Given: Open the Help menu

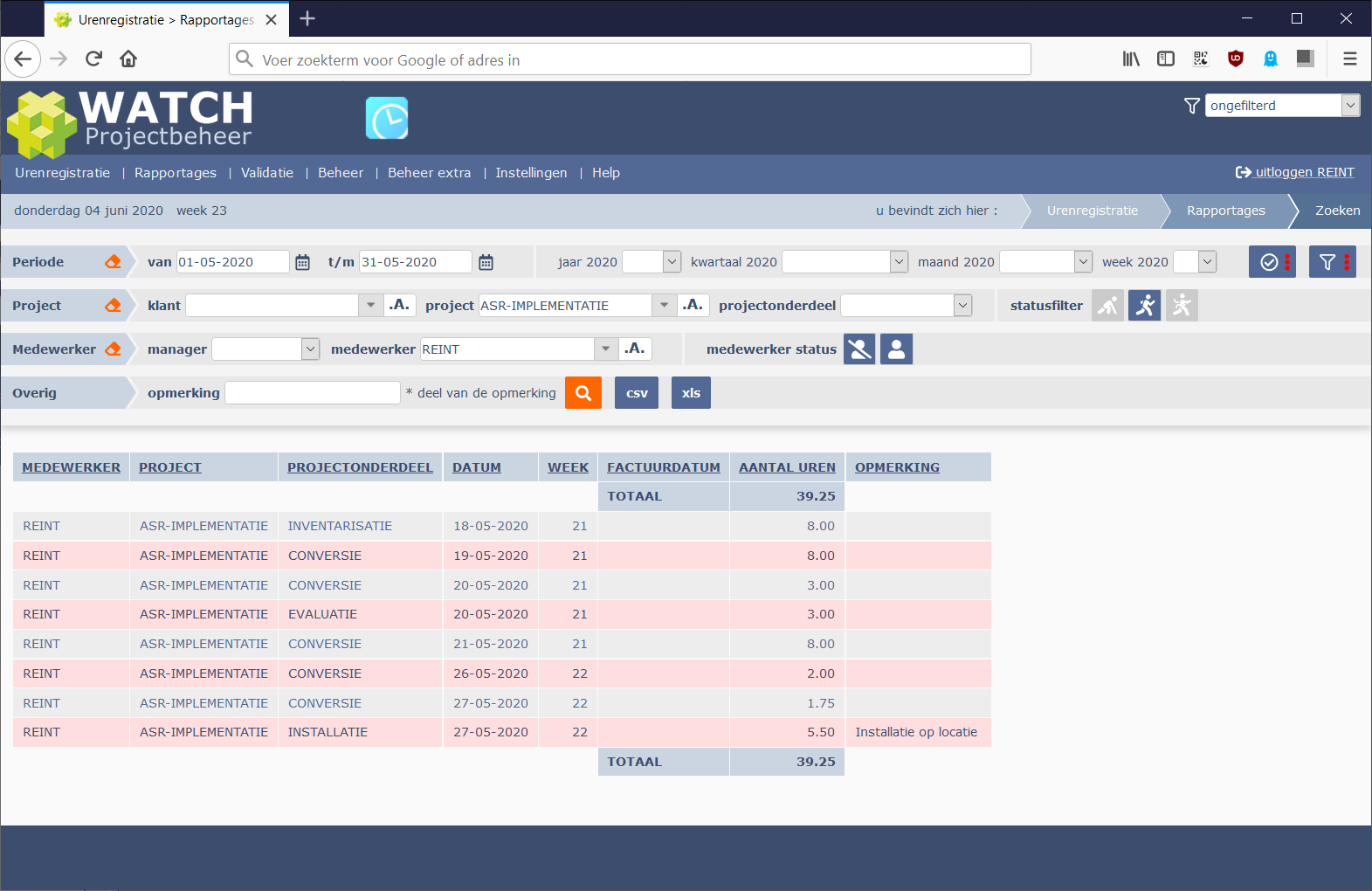Looking at the screenshot, I should click(x=606, y=173).
